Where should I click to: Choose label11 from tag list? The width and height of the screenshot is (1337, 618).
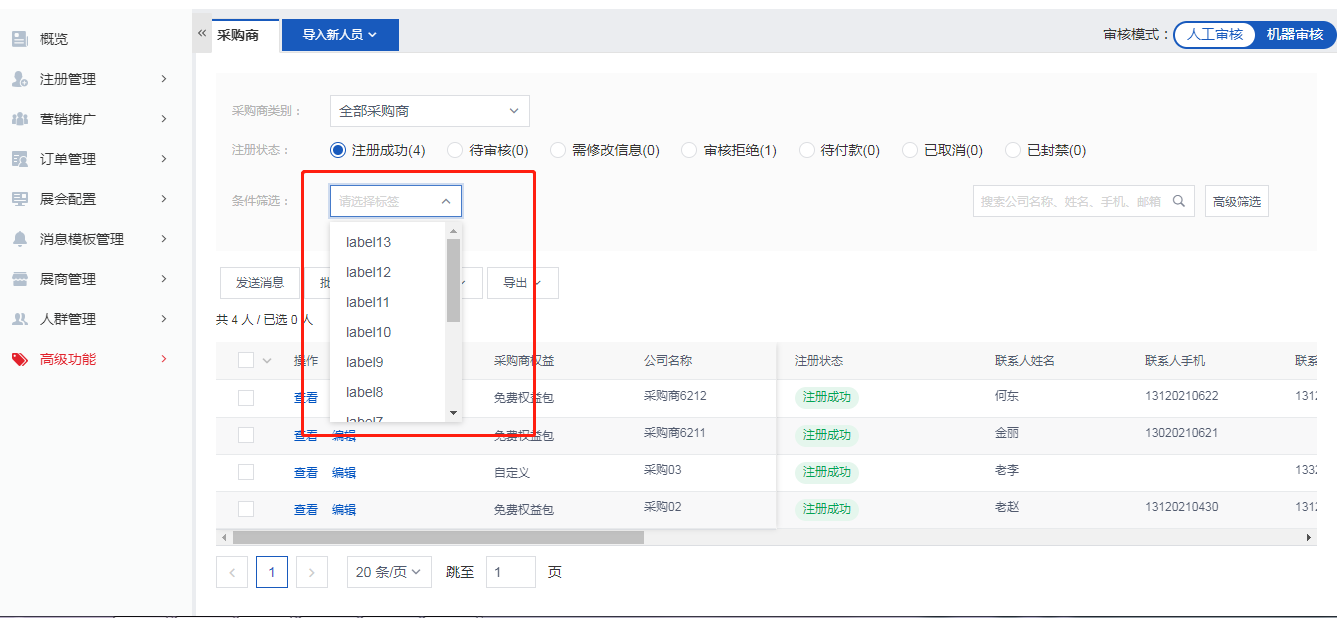(x=388, y=302)
